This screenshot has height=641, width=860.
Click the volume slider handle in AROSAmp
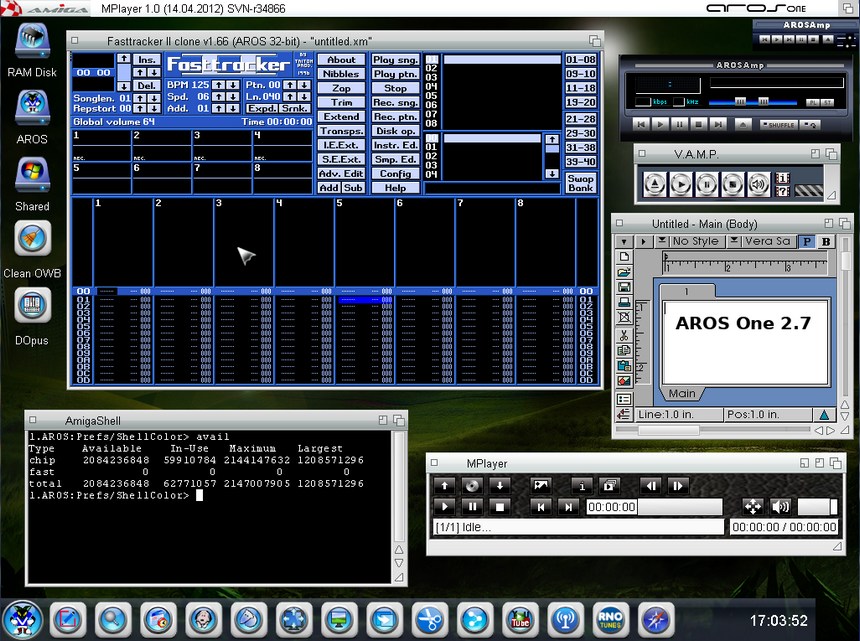click(740, 102)
